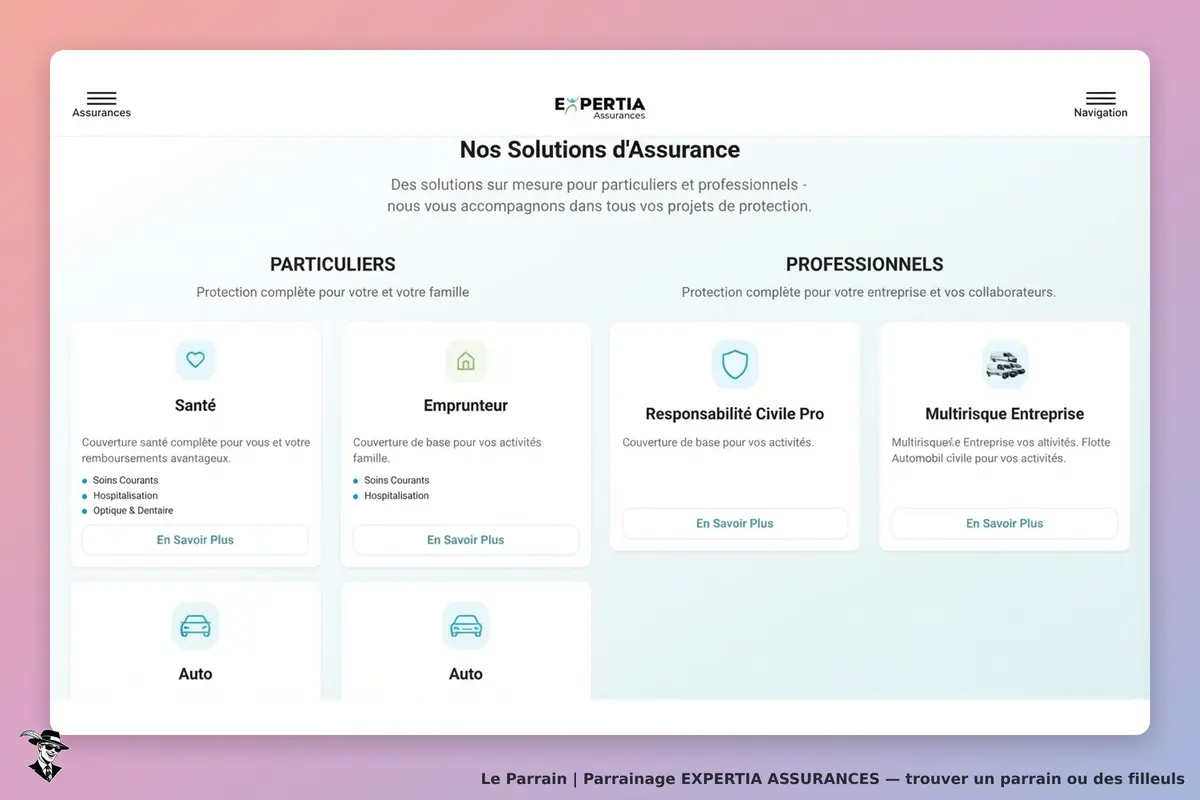Click the PROFESSIONNELS section heading
1200x800 pixels.
tap(865, 265)
